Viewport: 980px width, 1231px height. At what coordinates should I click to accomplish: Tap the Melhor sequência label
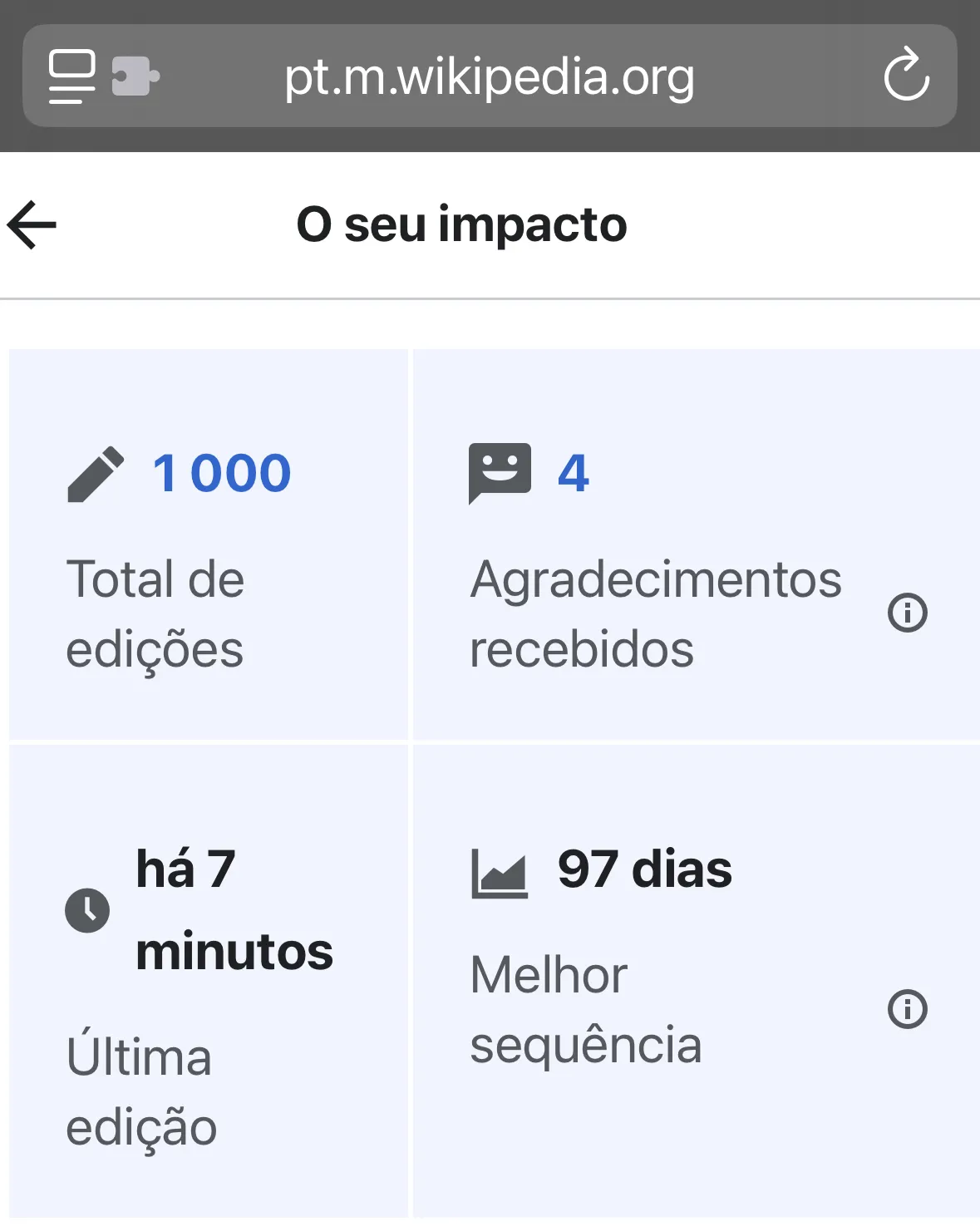pyautogui.click(x=586, y=1009)
